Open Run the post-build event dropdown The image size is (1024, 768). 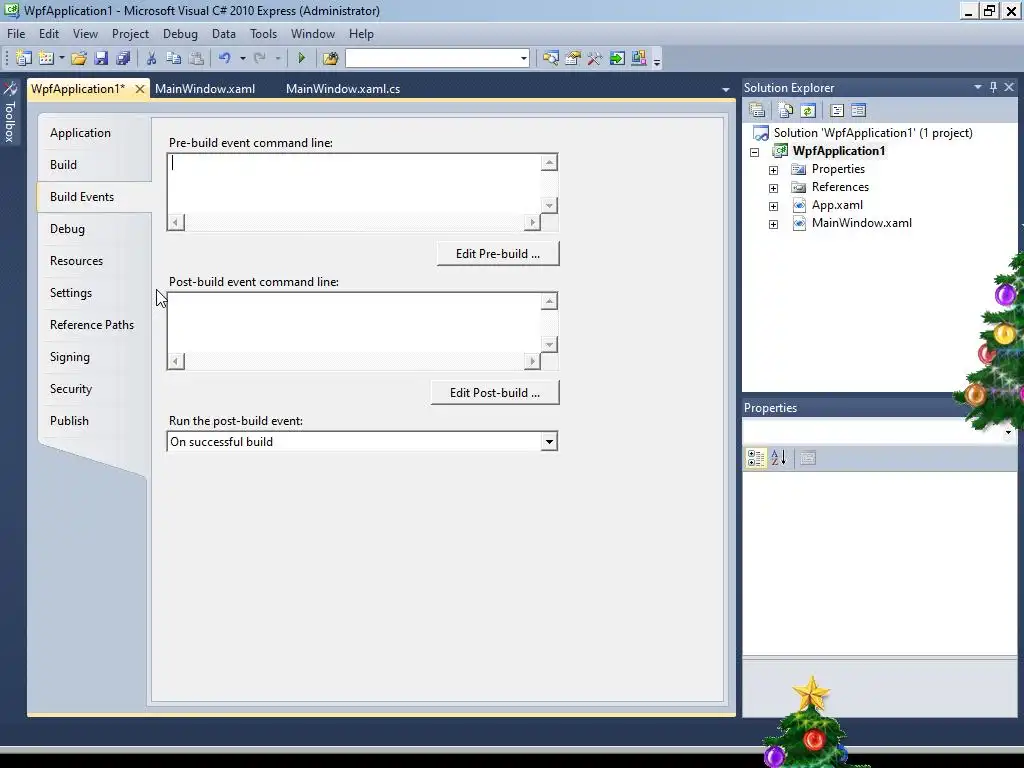549,442
